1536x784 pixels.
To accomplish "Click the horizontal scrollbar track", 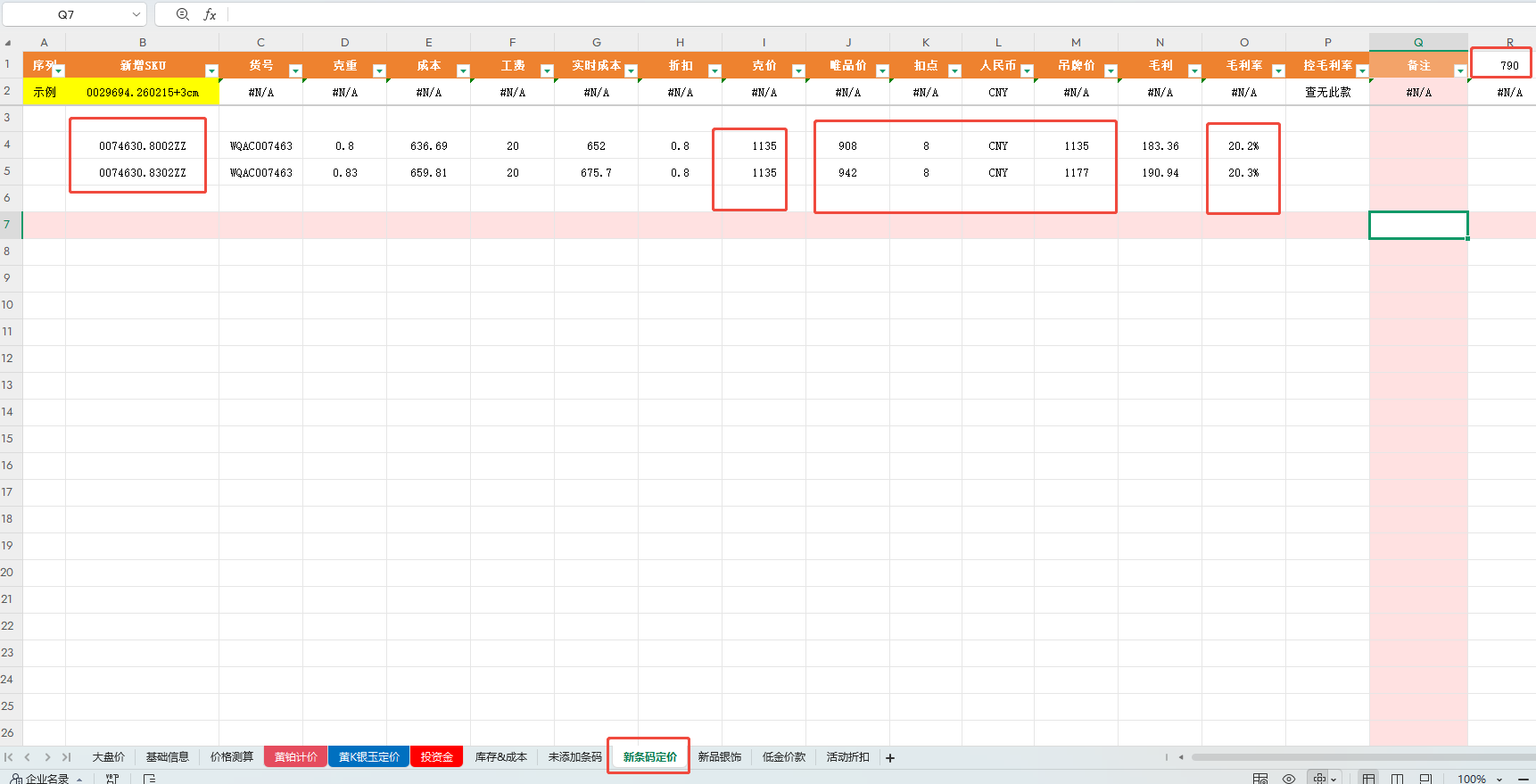I will point(1356,757).
